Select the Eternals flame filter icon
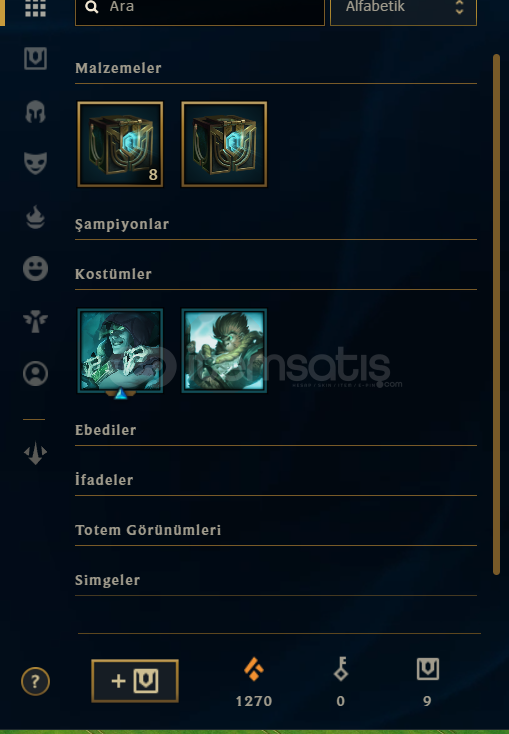The width and height of the screenshot is (509, 734). click(36, 217)
